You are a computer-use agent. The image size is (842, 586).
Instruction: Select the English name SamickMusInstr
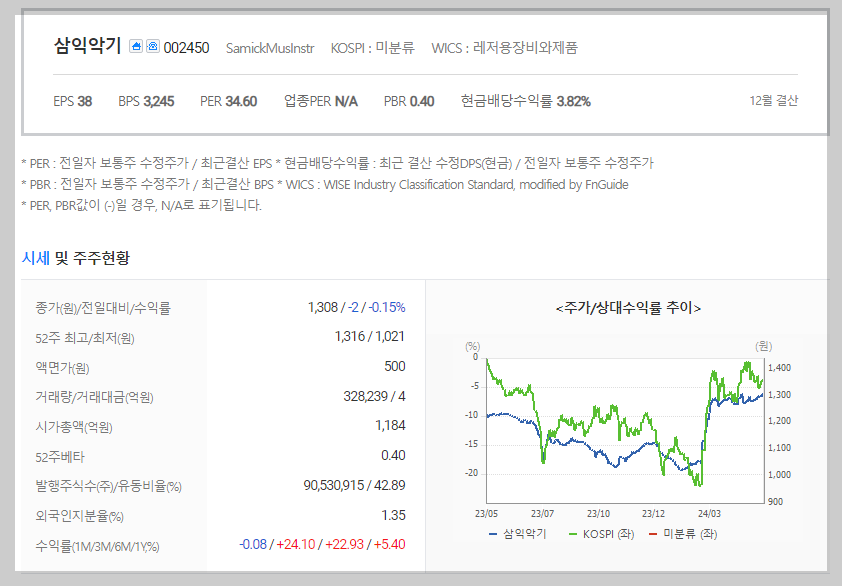270,48
